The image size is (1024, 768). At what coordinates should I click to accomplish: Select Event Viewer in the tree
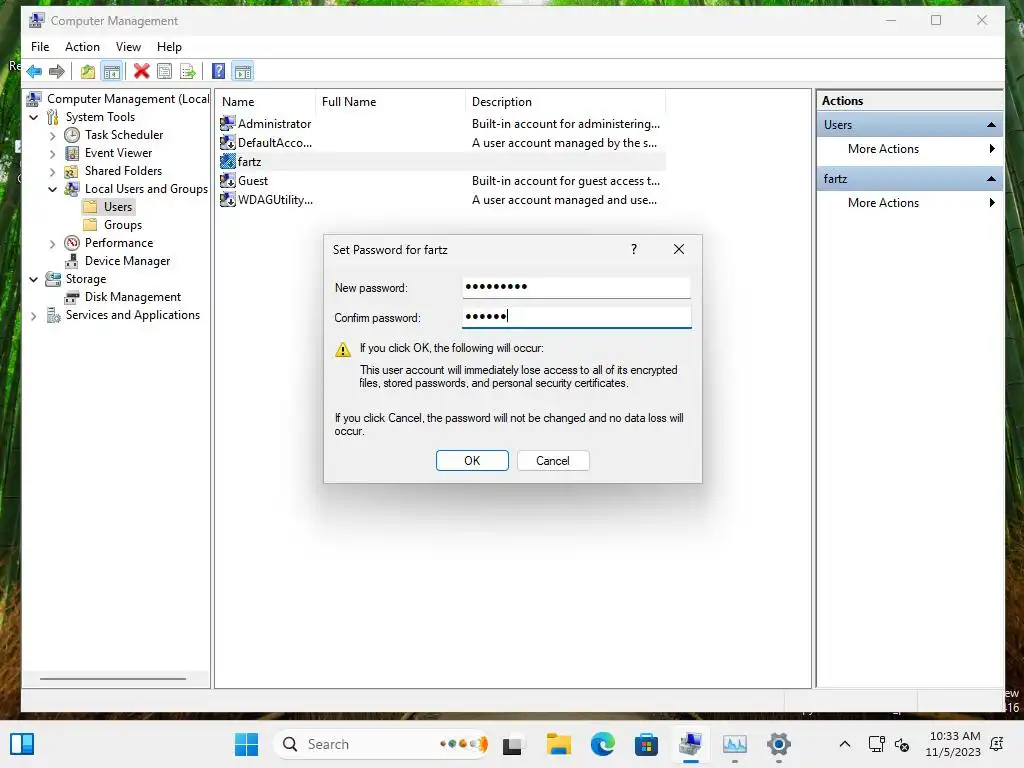pos(118,153)
